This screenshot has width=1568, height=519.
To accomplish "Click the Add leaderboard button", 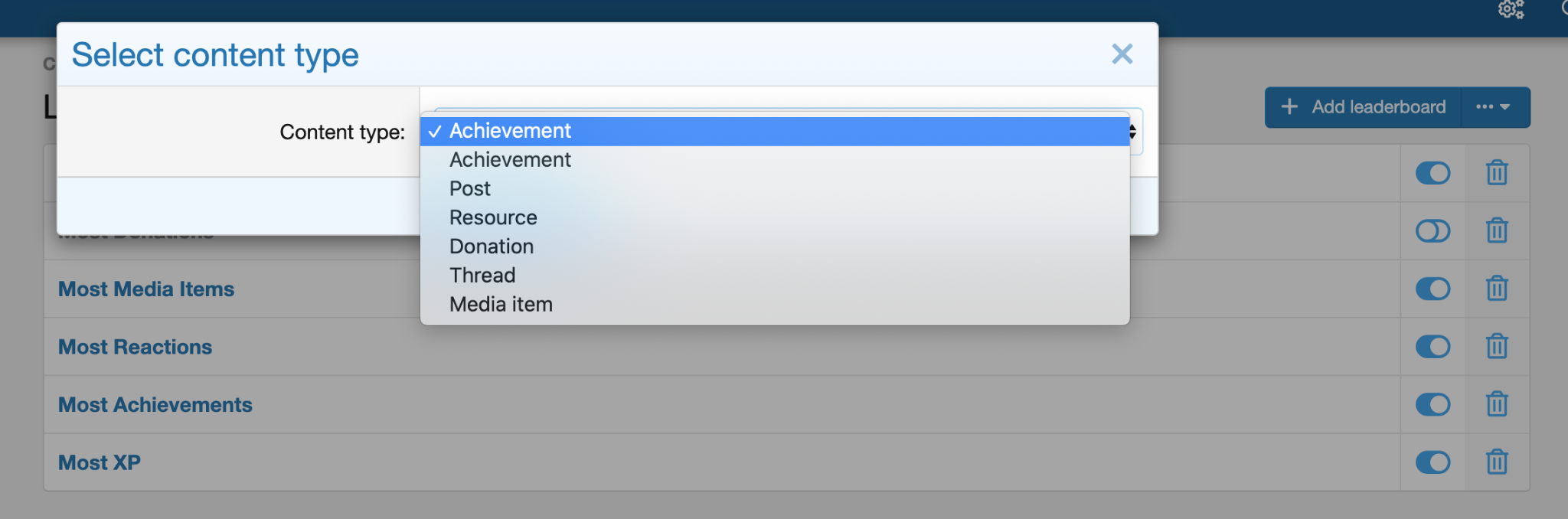I will (x=1364, y=107).
